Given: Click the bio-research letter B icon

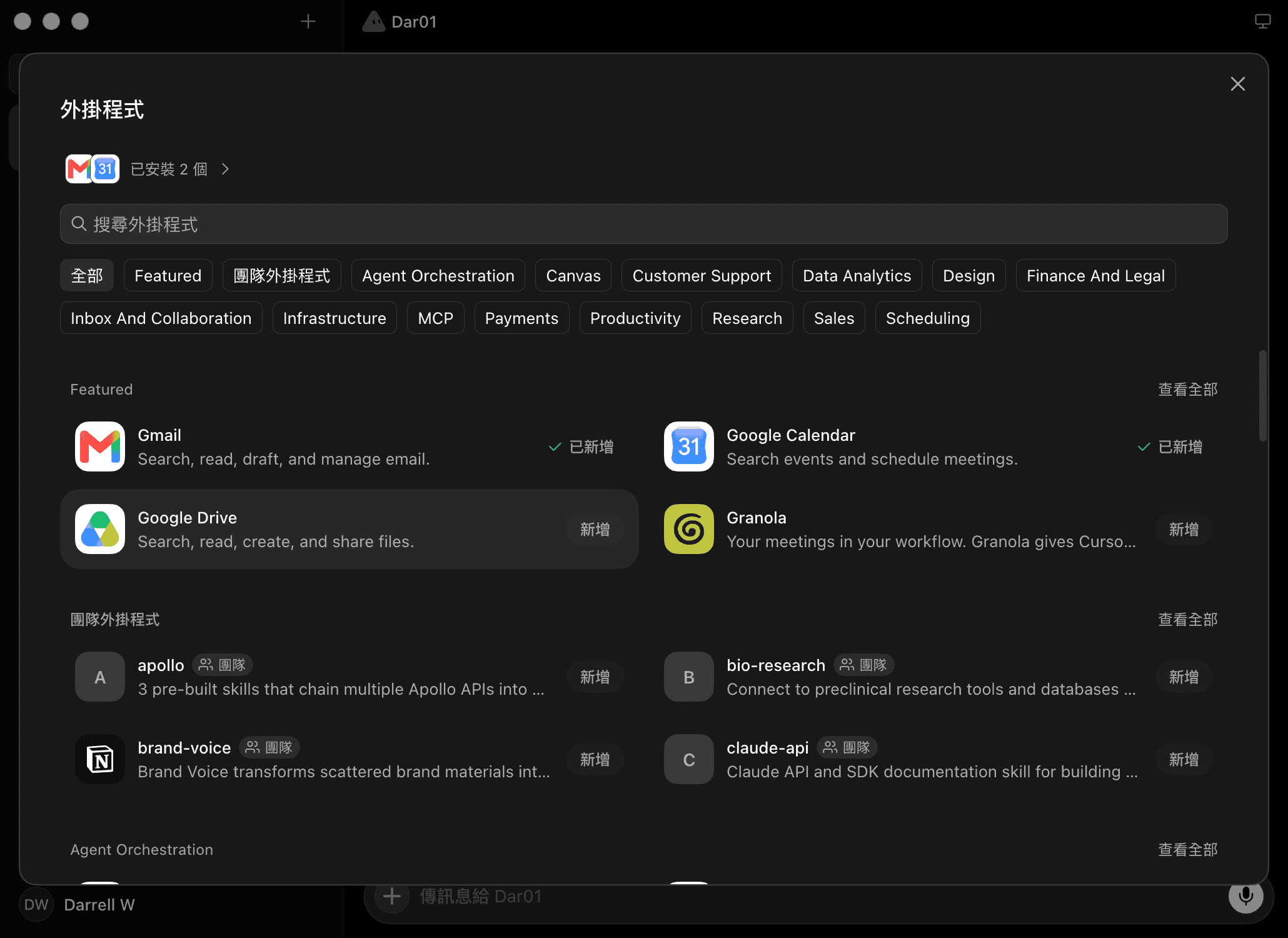Looking at the screenshot, I should pos(689,677).
